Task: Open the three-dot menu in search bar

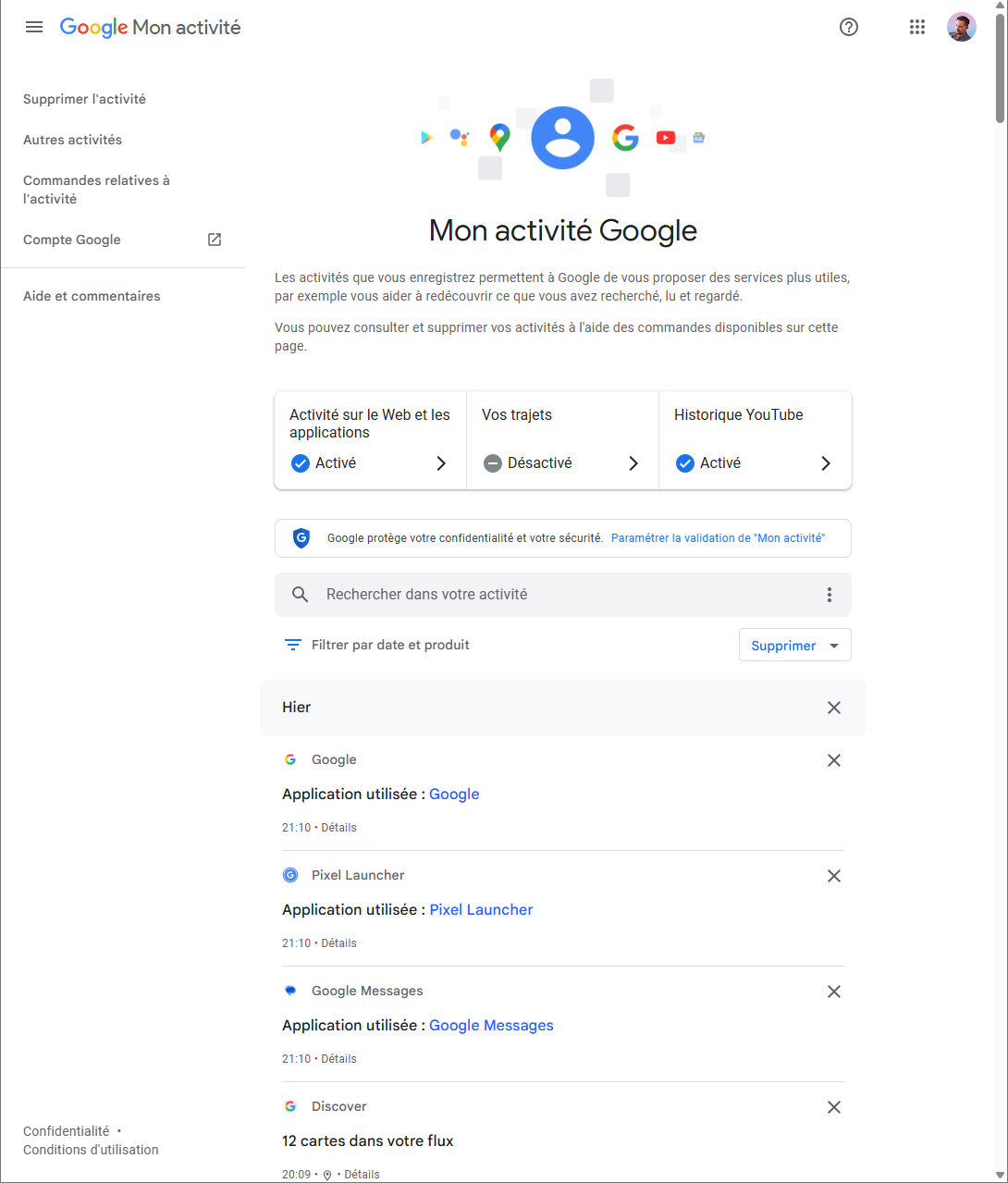Action: pos(830,595)
